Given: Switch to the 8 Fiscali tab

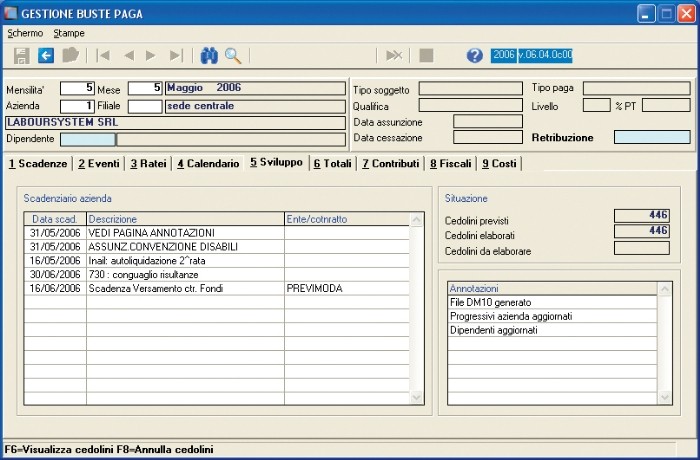Looking at the screenshot, I should [x=450, y=164].
